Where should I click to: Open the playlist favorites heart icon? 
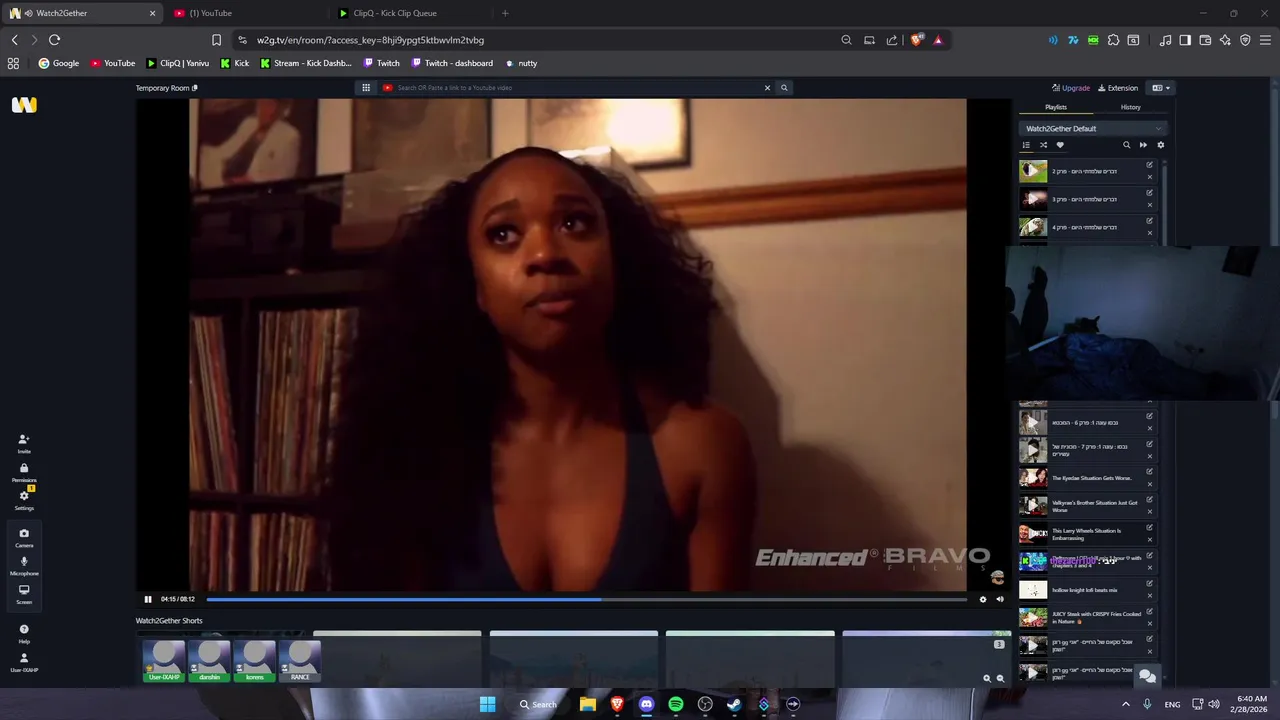click(1060, 145)
